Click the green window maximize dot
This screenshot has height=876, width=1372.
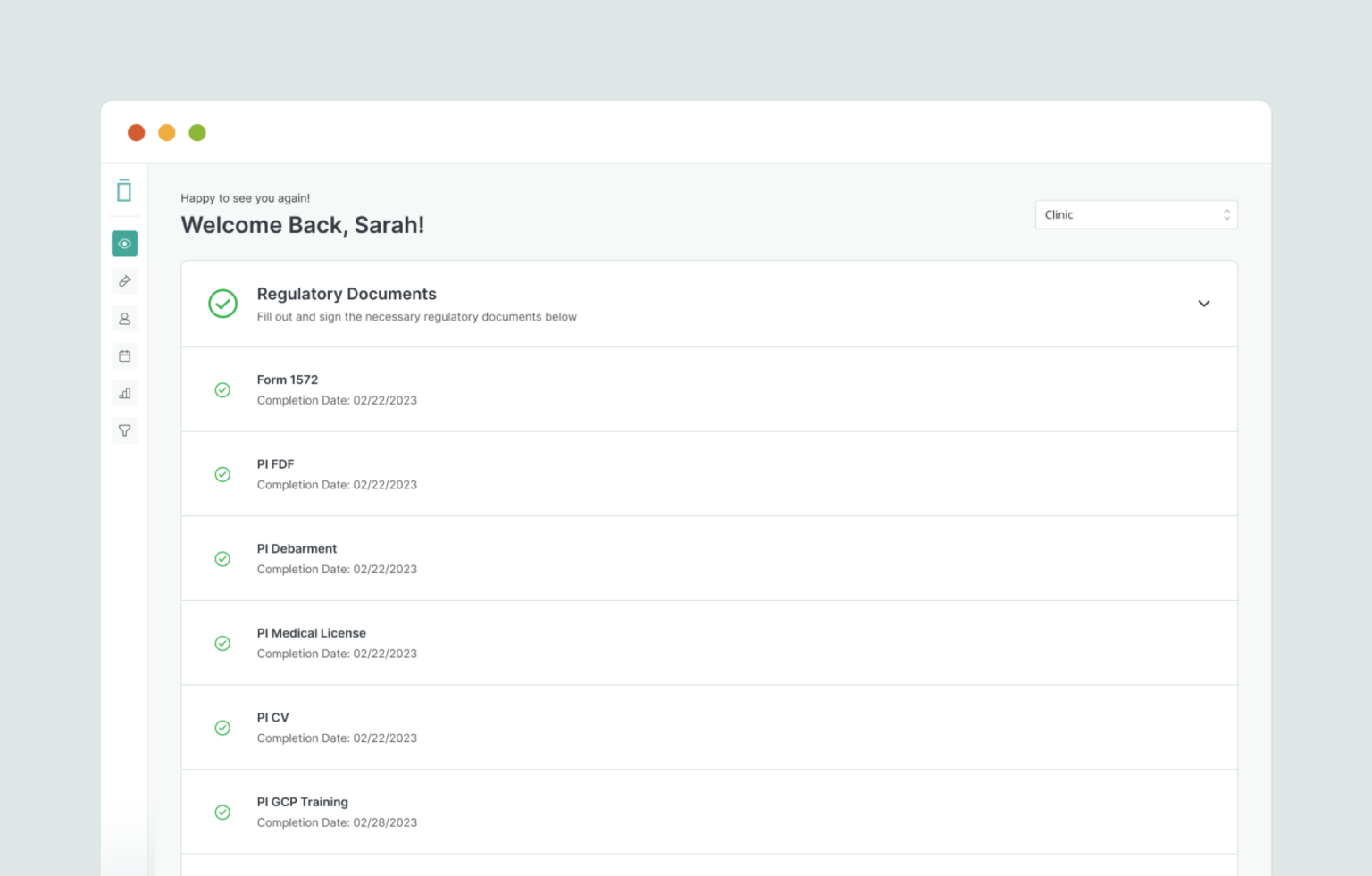click(x=197, y=133)
